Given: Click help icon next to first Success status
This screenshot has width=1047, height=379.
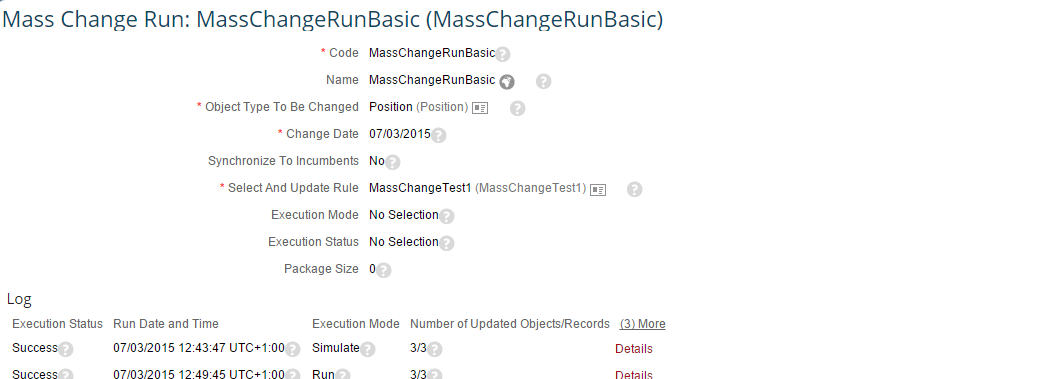Looking at the screenshot, I should tap(65, 349).
